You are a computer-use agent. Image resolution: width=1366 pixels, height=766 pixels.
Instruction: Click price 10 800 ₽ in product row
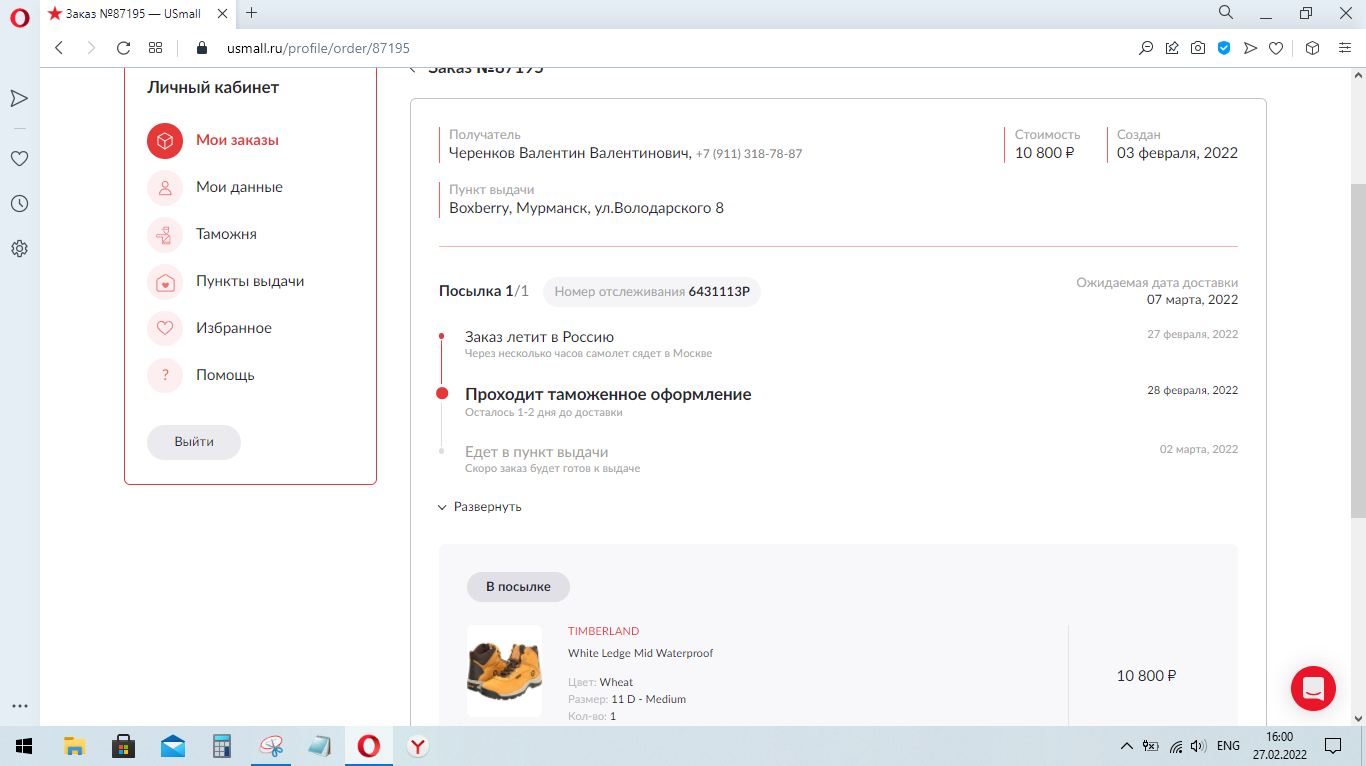pyautogui.click(x=1146, y=676)
